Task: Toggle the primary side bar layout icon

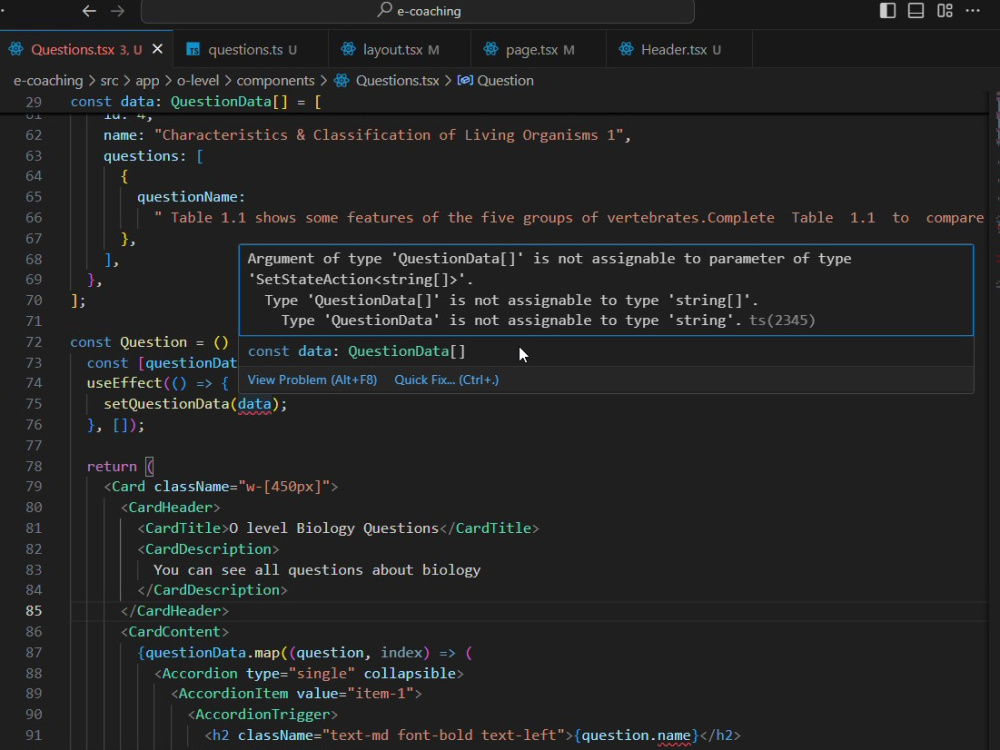Action: (887, 10)
